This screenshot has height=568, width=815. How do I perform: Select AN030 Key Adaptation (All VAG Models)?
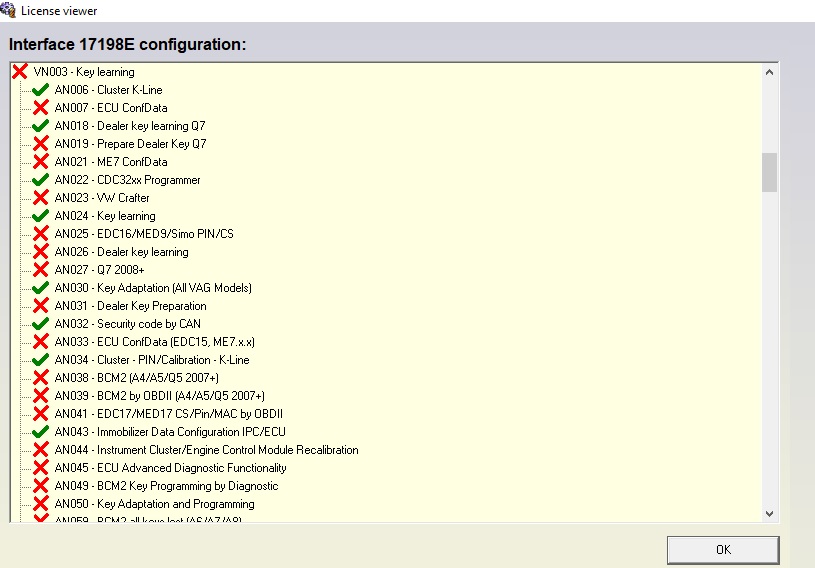coord(153,288)
